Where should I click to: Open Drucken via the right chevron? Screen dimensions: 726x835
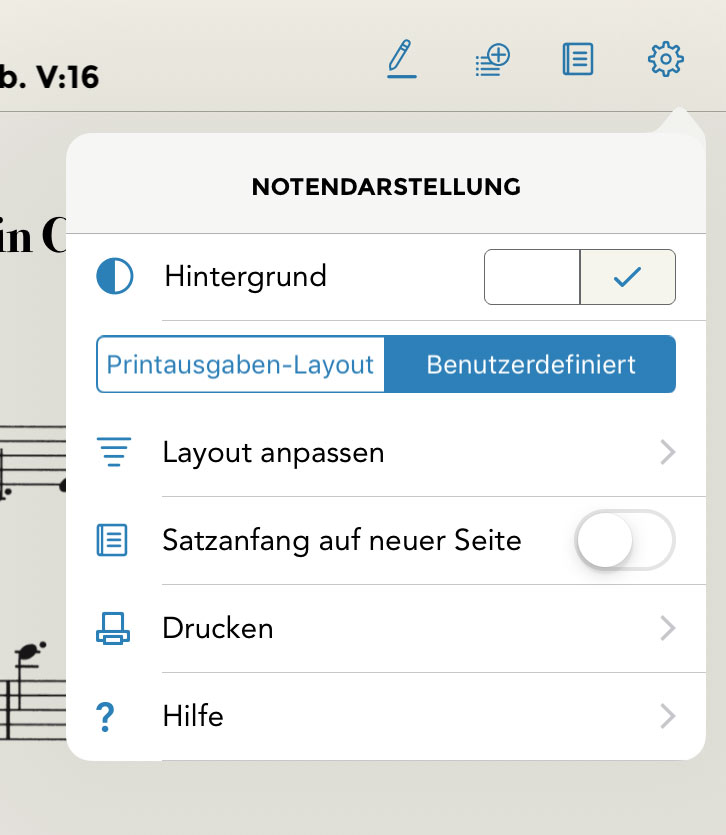coord(668,629)
